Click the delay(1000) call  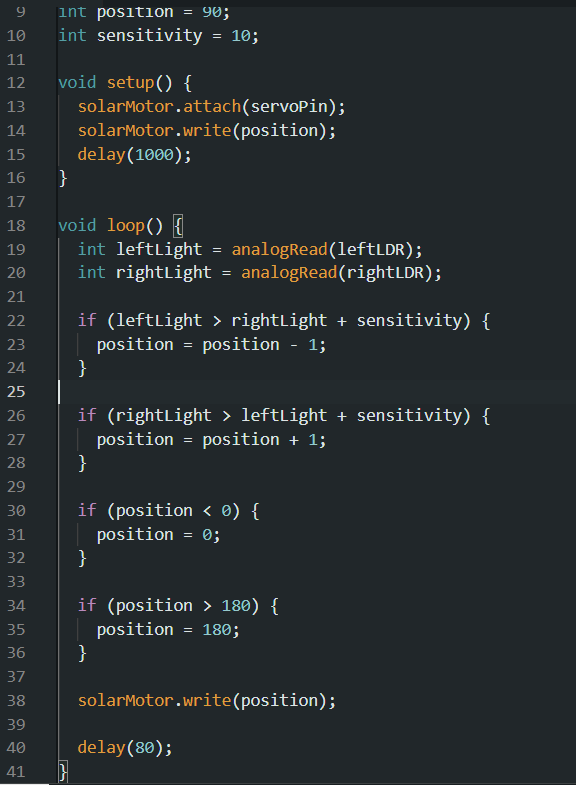(134, 154)
